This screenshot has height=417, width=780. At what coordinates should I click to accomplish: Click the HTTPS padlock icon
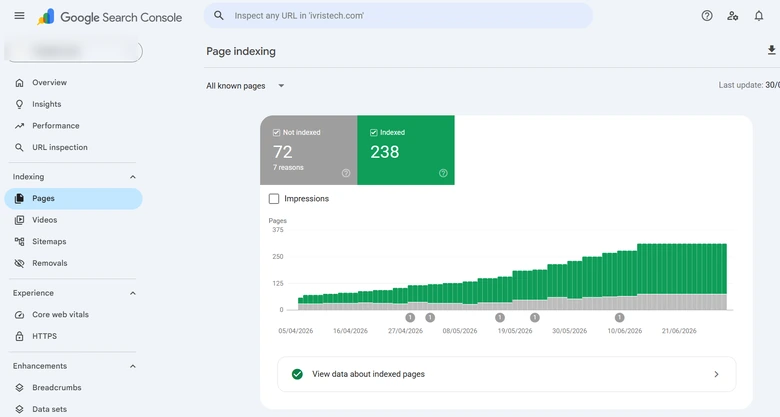pos(19,336)
